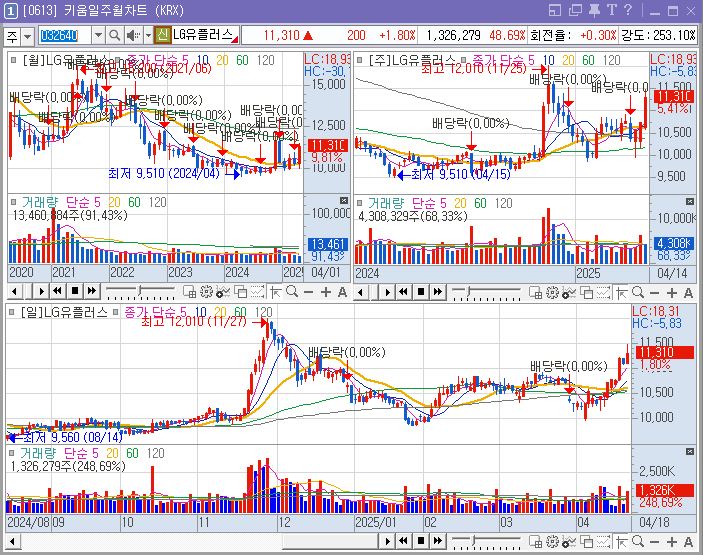Open the 주 market type dropdown arrow
This screenshot has width=703, height=555.
27,36
